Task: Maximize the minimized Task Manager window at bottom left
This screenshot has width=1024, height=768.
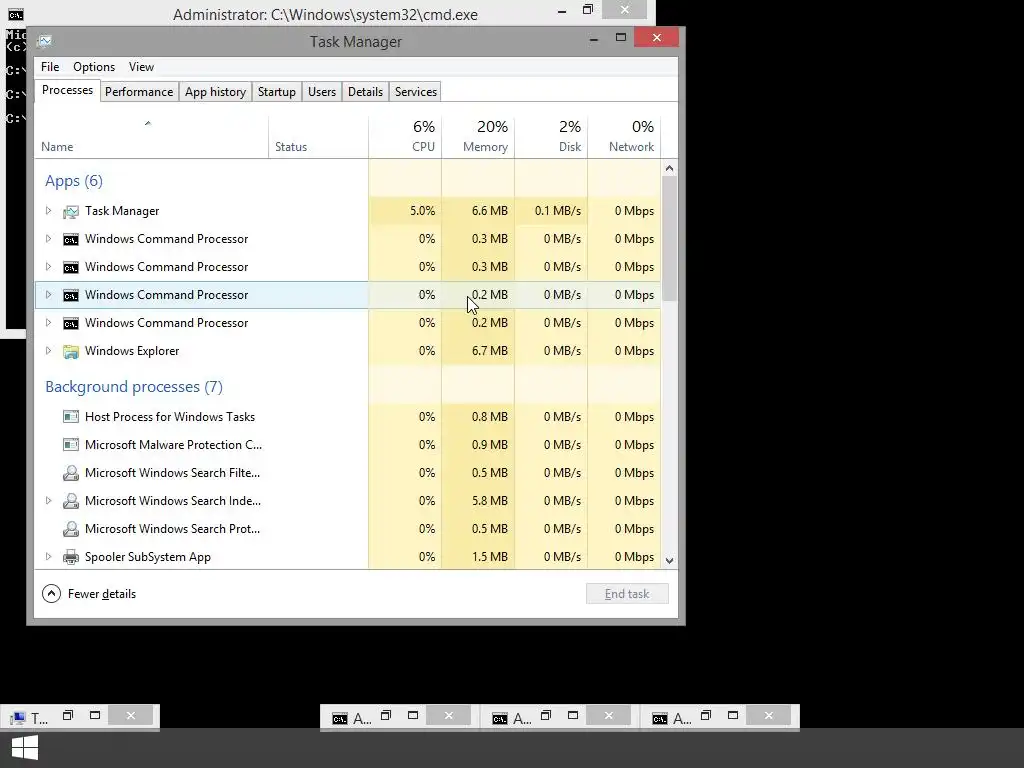Action: [95, 716]
